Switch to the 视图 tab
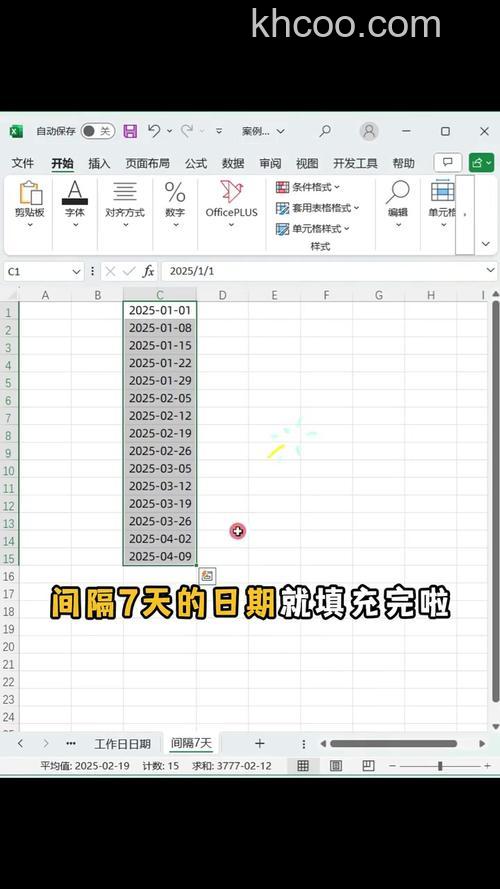Viewport: 500px width, 889px height. [307, 163]
